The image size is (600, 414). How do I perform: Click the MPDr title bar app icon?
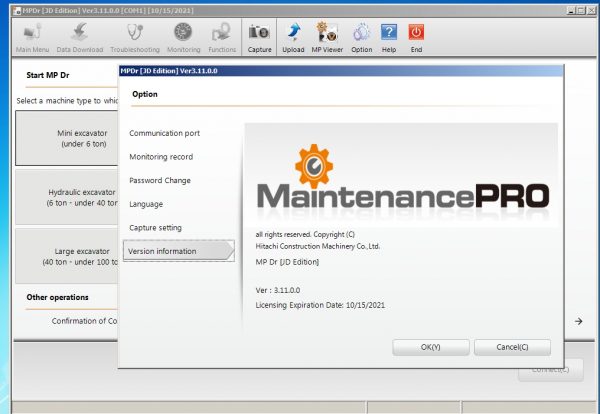pos(17,11)
